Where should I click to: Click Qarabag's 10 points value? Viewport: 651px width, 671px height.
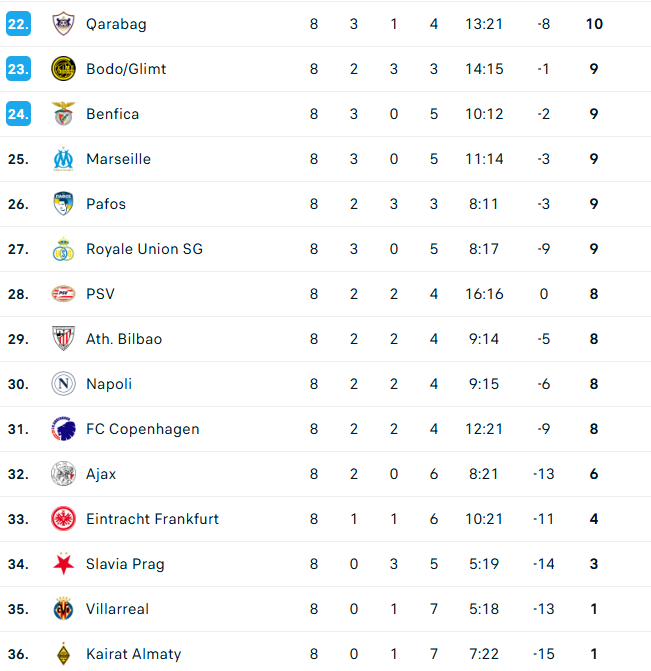click(594, 24)
